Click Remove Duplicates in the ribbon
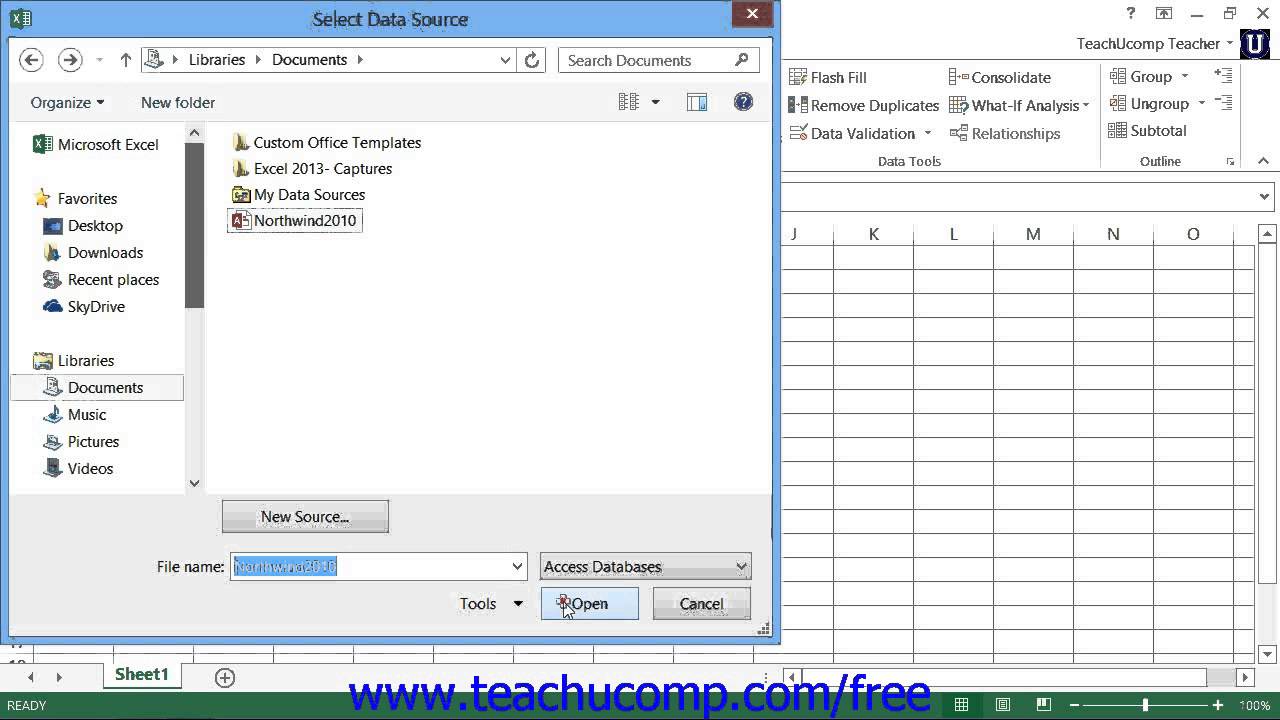This screenshot has height=720, width=1280. 864,105
